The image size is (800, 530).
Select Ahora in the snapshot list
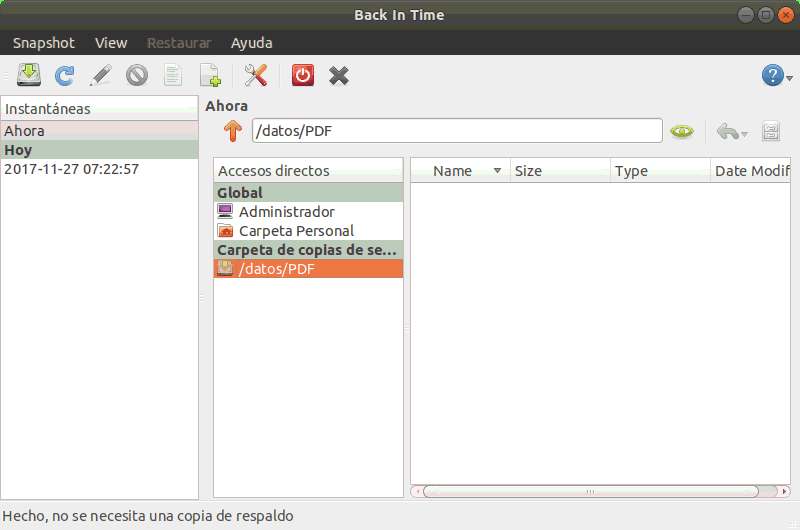(x=99, y=131)
